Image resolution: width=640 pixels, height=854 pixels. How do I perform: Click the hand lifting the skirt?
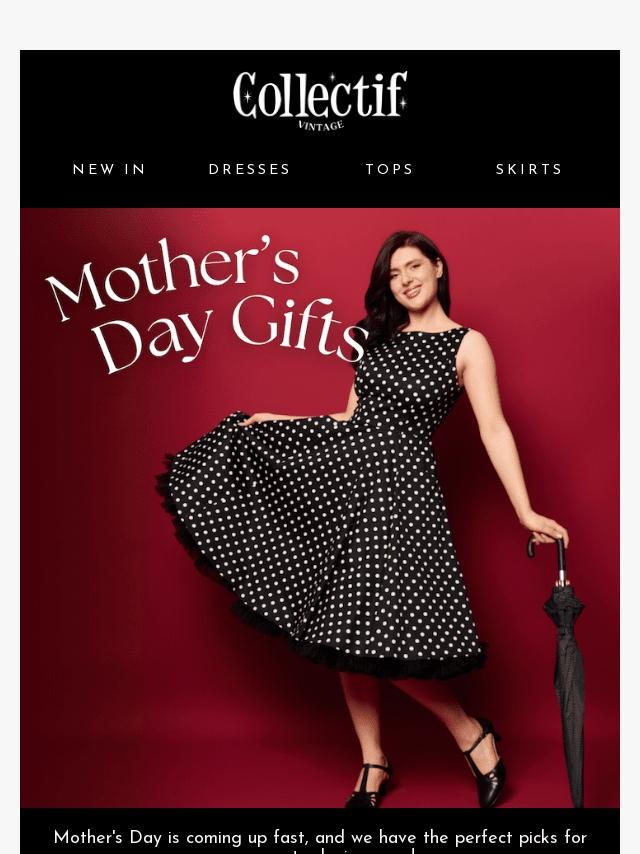[252, 419]
